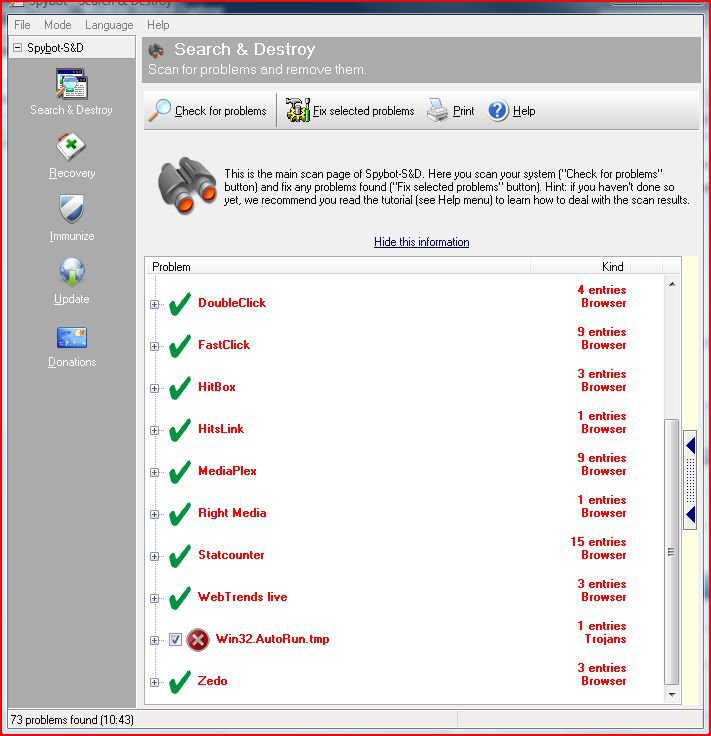The width and height of the screenshot is (711, 736).
Task: Open the Recovery first-aid icon
Action: pyautogui.click(x=71, y=147)
